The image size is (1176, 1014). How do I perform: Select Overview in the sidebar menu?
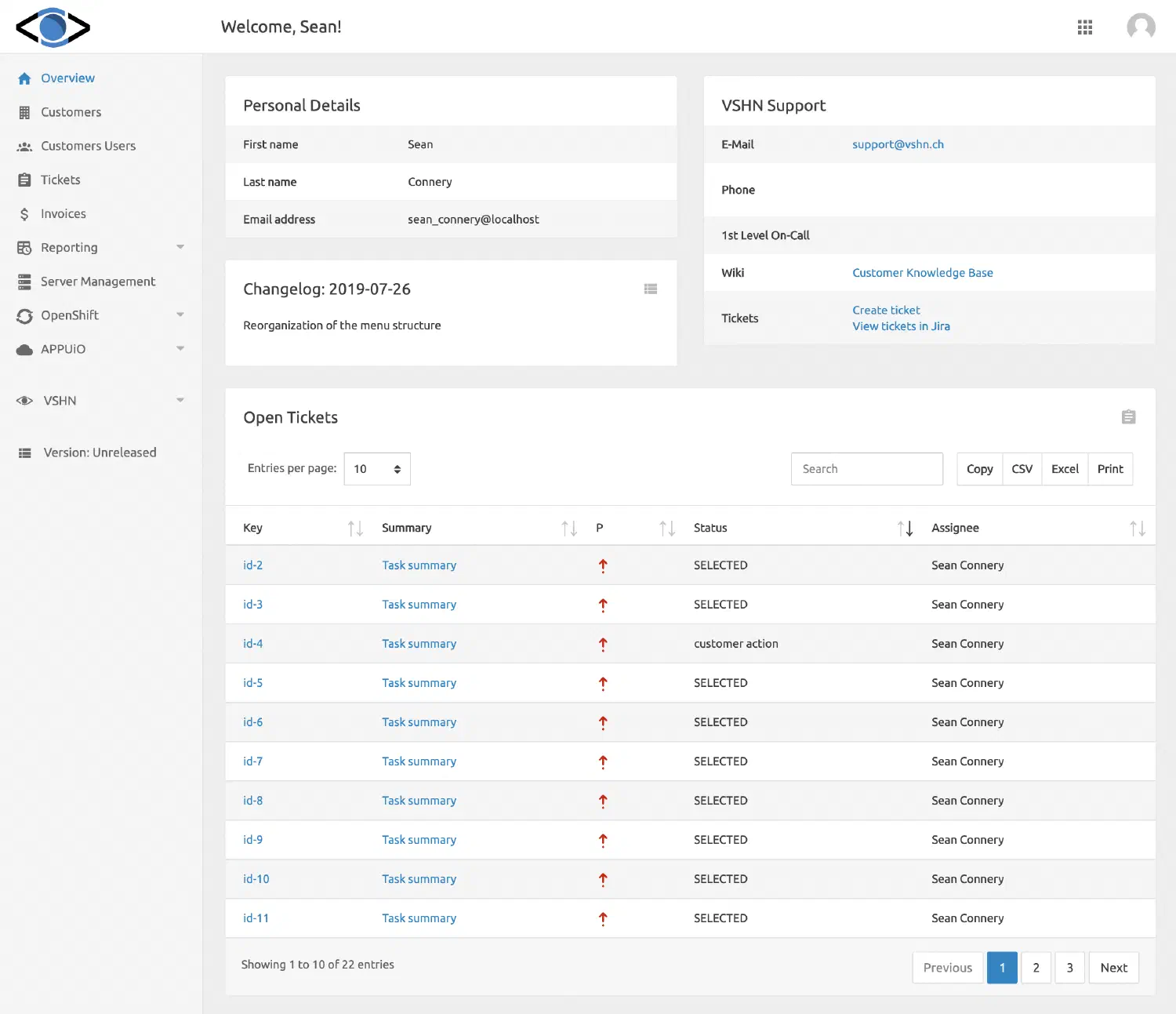[67, 78]
